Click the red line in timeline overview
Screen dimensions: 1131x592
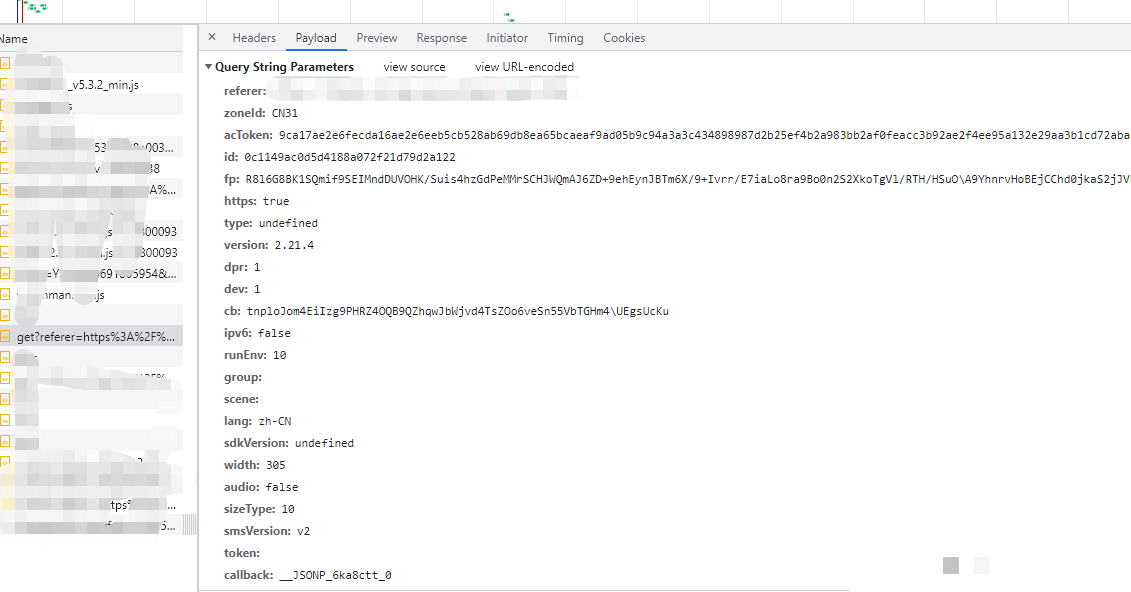pyautogui.click(x=19, y=10)
